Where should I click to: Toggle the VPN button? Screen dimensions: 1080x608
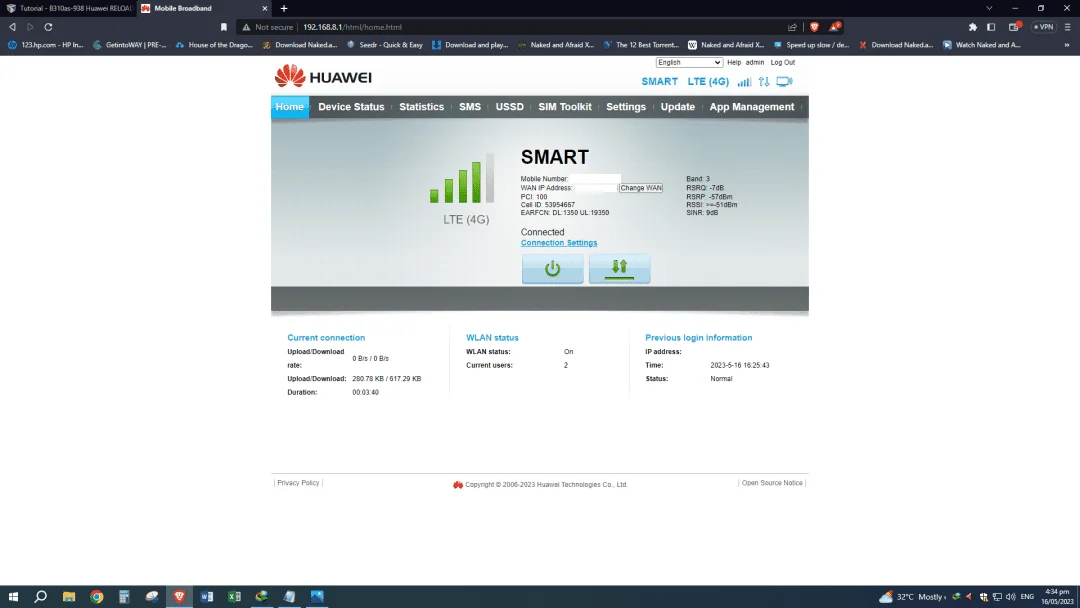(1043, 27)
